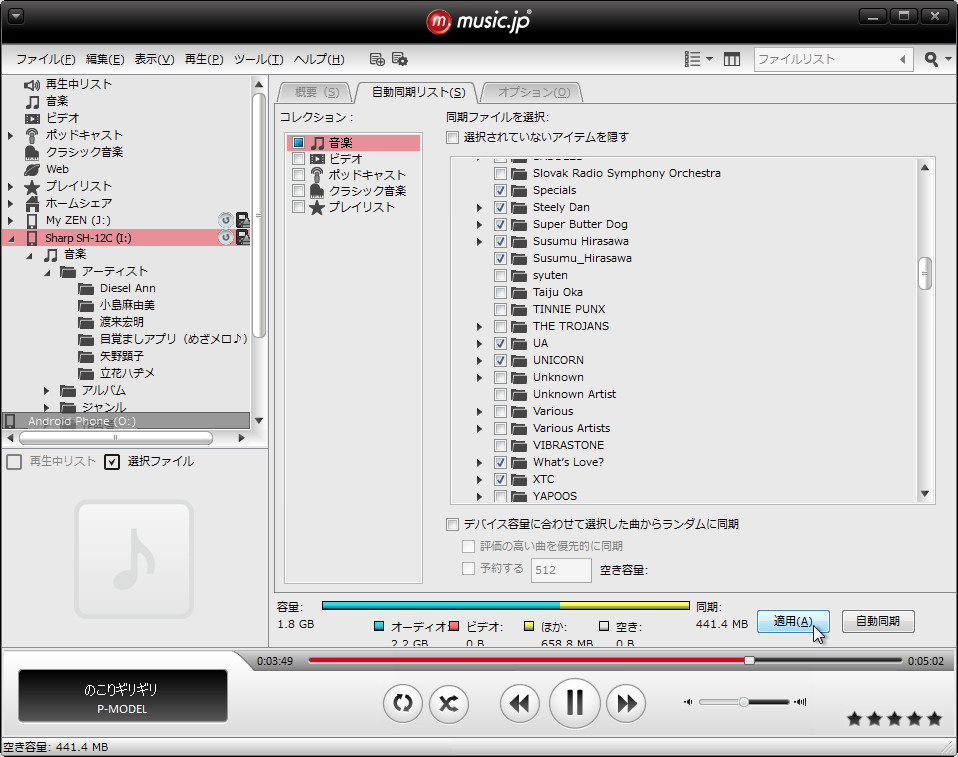Viewport: 958px width, 757px height.
Task: Open the ツール menu
Action: (x=258, y=59)
